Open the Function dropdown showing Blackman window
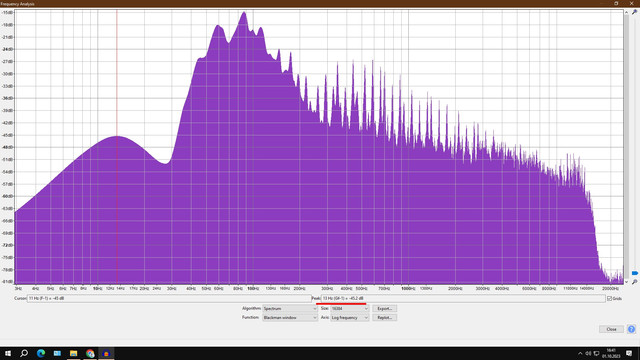 tap(290, 318)
